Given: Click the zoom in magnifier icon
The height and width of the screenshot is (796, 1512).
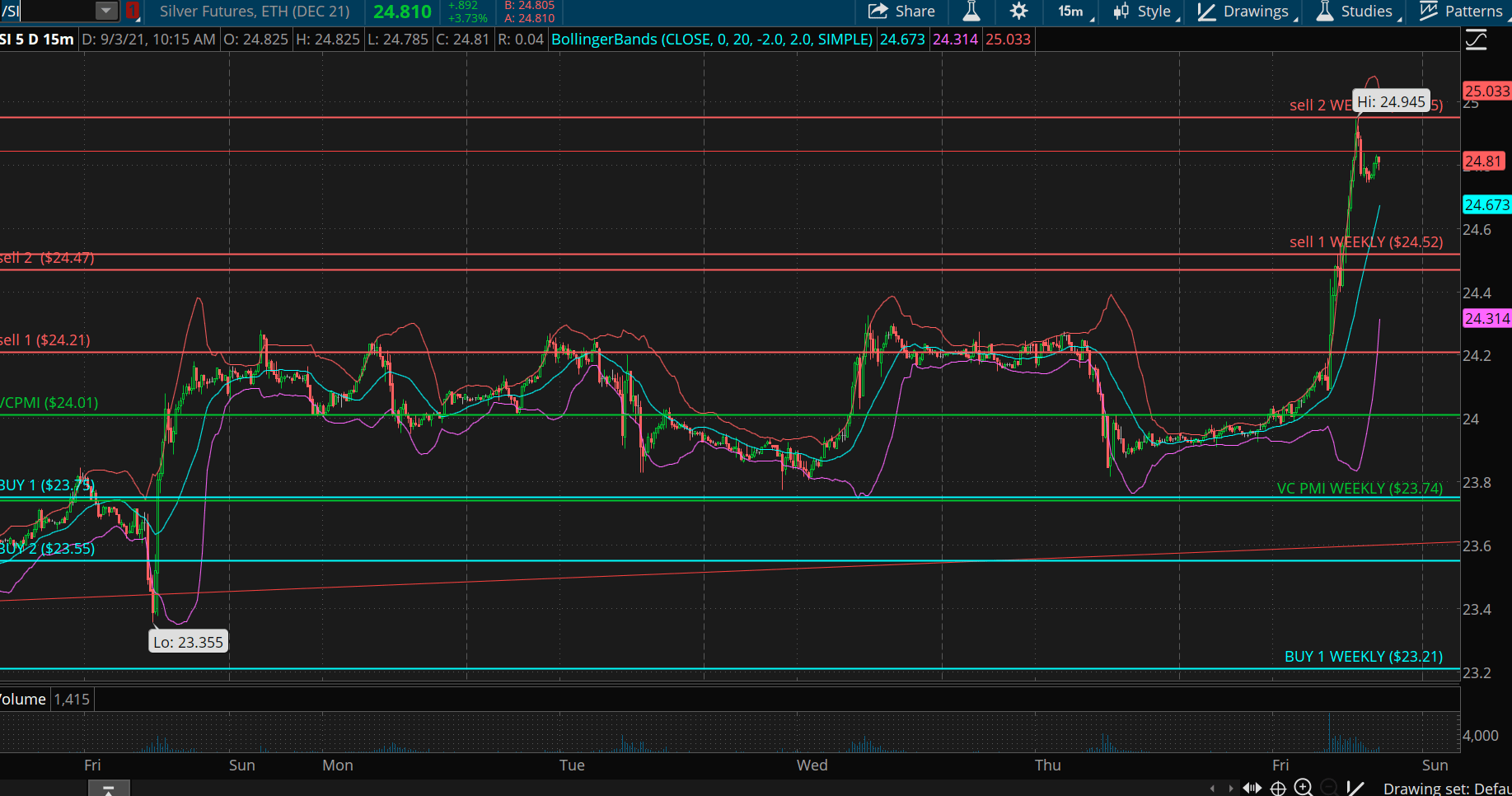Looking at the screenshot, I should click(1304, 788).
